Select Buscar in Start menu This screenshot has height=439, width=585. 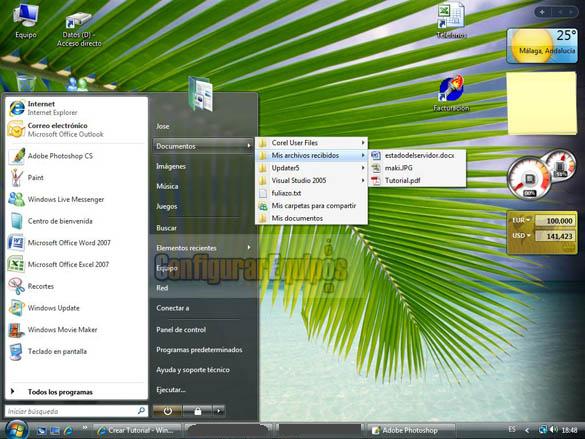[166, 228]
